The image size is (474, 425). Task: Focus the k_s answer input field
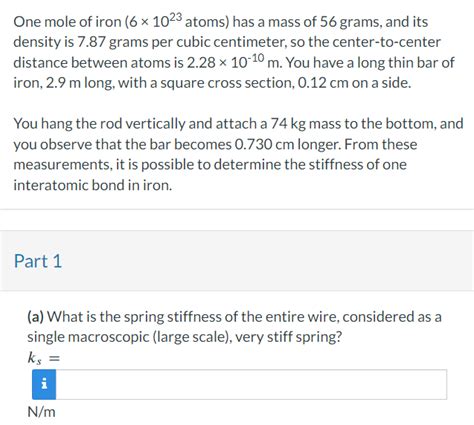coord(251,384)
